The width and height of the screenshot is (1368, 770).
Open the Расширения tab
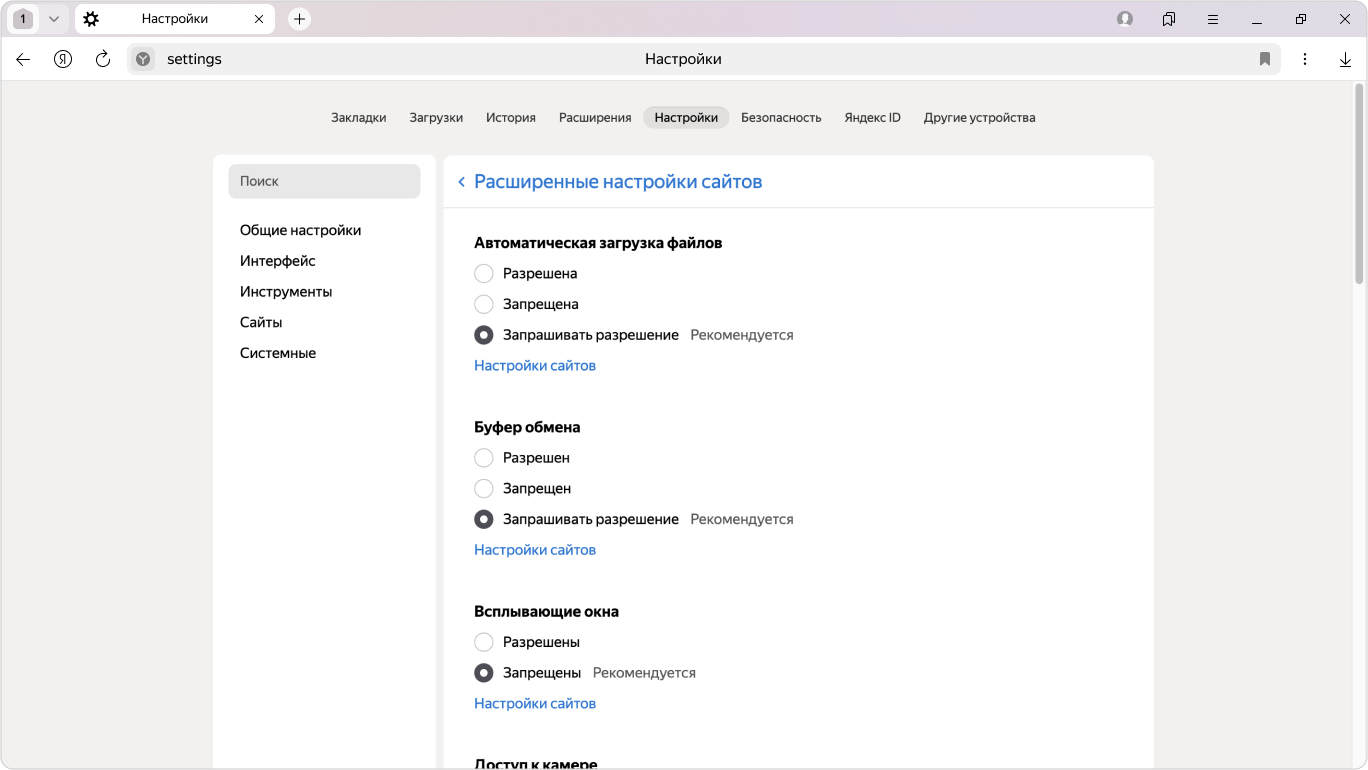pos(595,118)
